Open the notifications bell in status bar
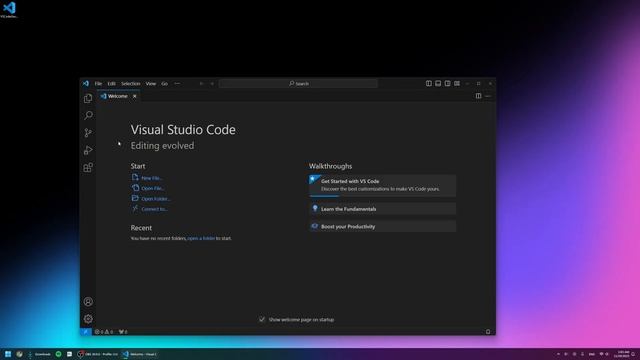640x360 pixels. (x=488, y=332)
